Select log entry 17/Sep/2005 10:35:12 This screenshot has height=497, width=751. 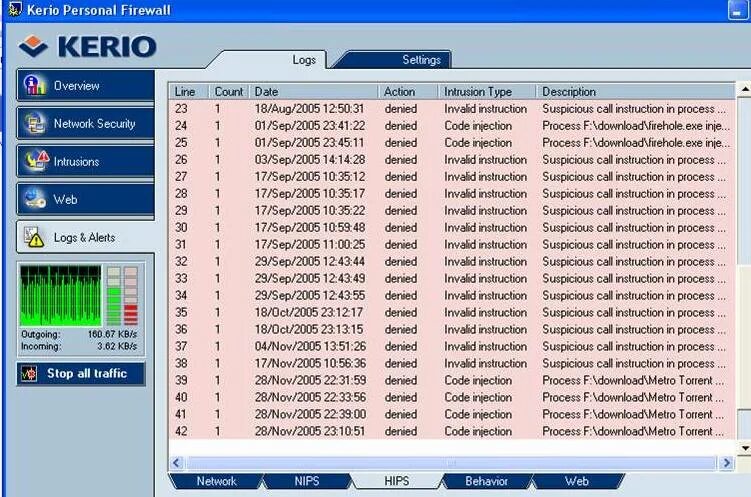point(452,177)
